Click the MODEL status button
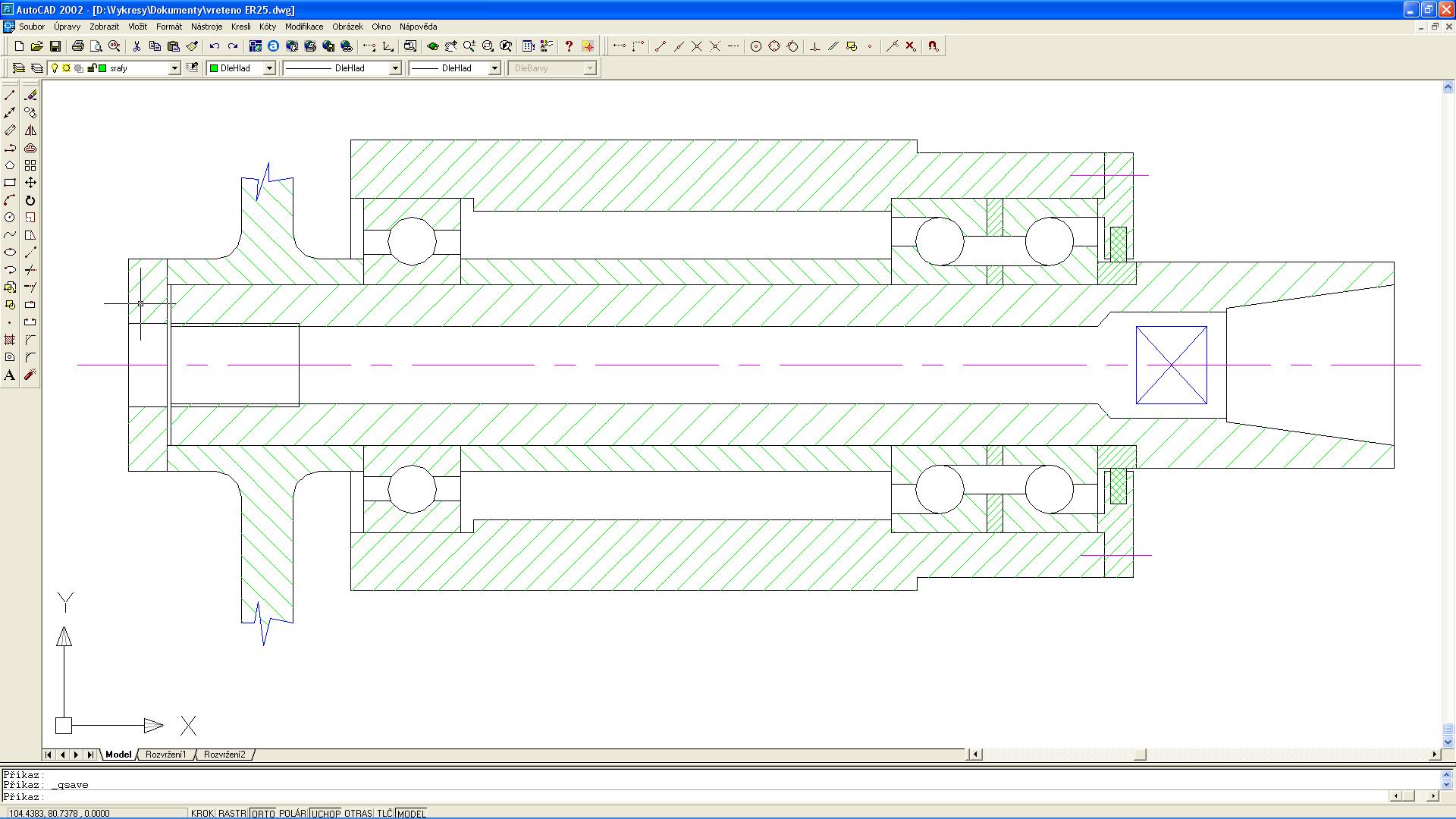The width and height of the screenshot is (1456, 819). (411, 814)
